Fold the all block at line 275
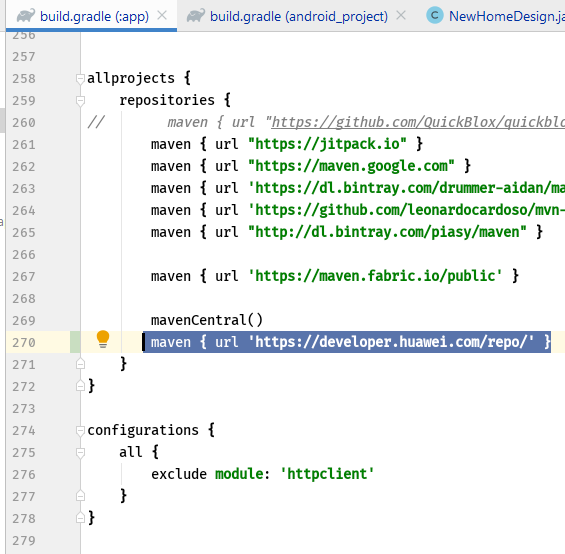The image size is (565, 554). (80, 453)
